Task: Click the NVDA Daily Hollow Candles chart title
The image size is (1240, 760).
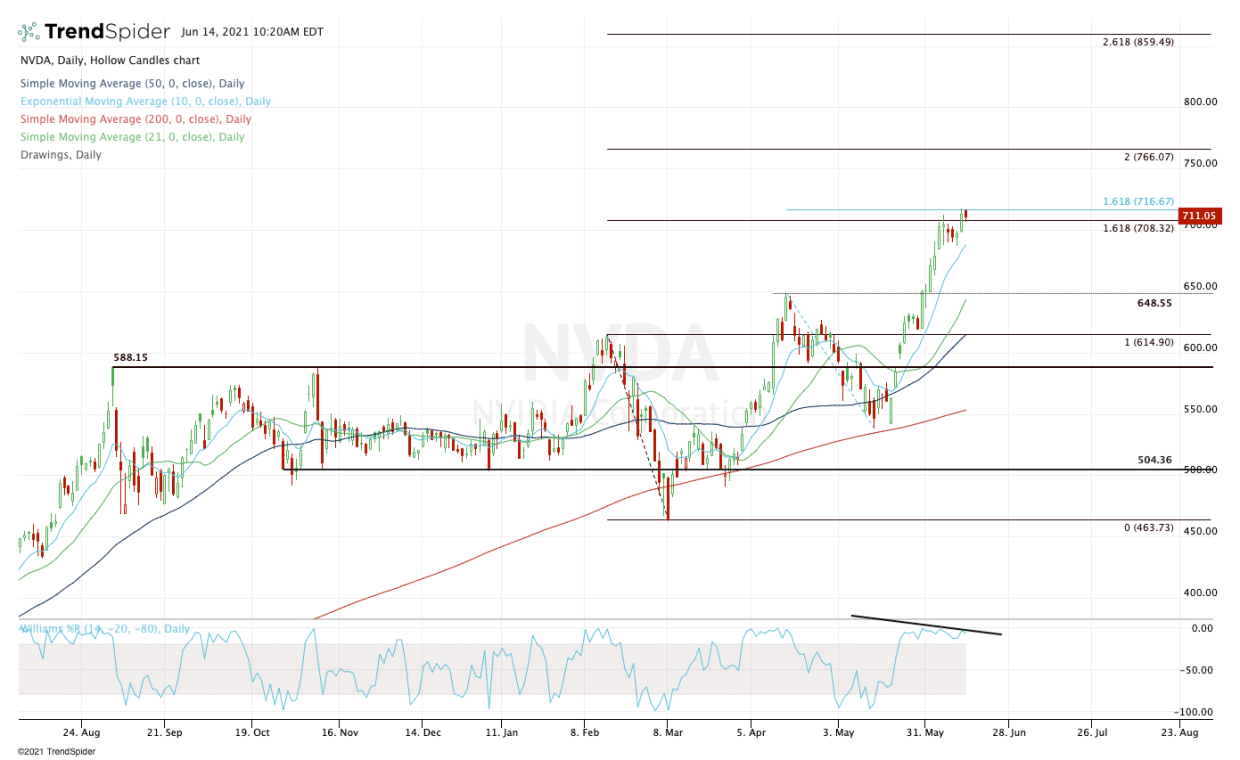Action: (x=102, y=60)
